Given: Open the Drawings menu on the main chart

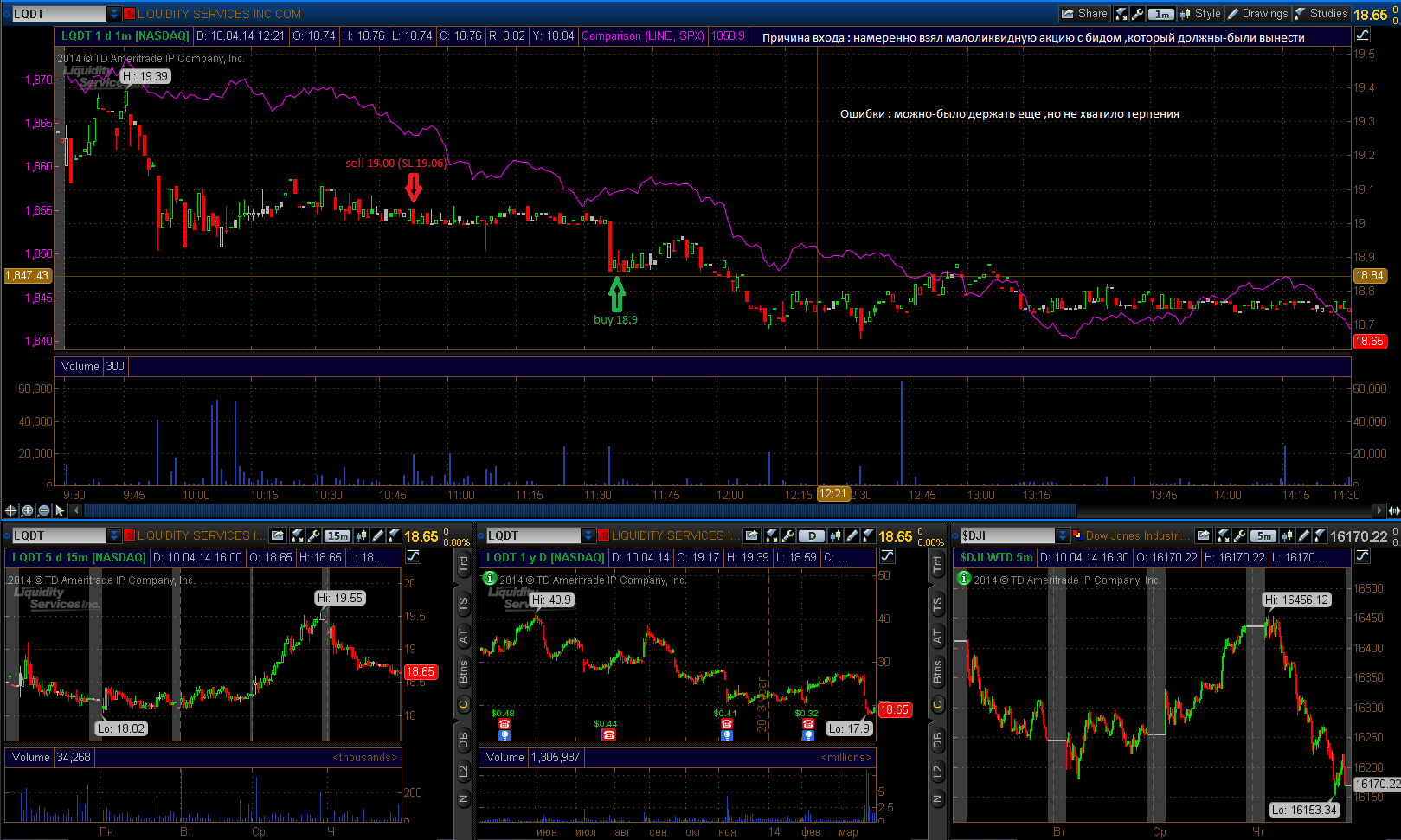Looking at the screenshot, I should [x=1258, y=14].
